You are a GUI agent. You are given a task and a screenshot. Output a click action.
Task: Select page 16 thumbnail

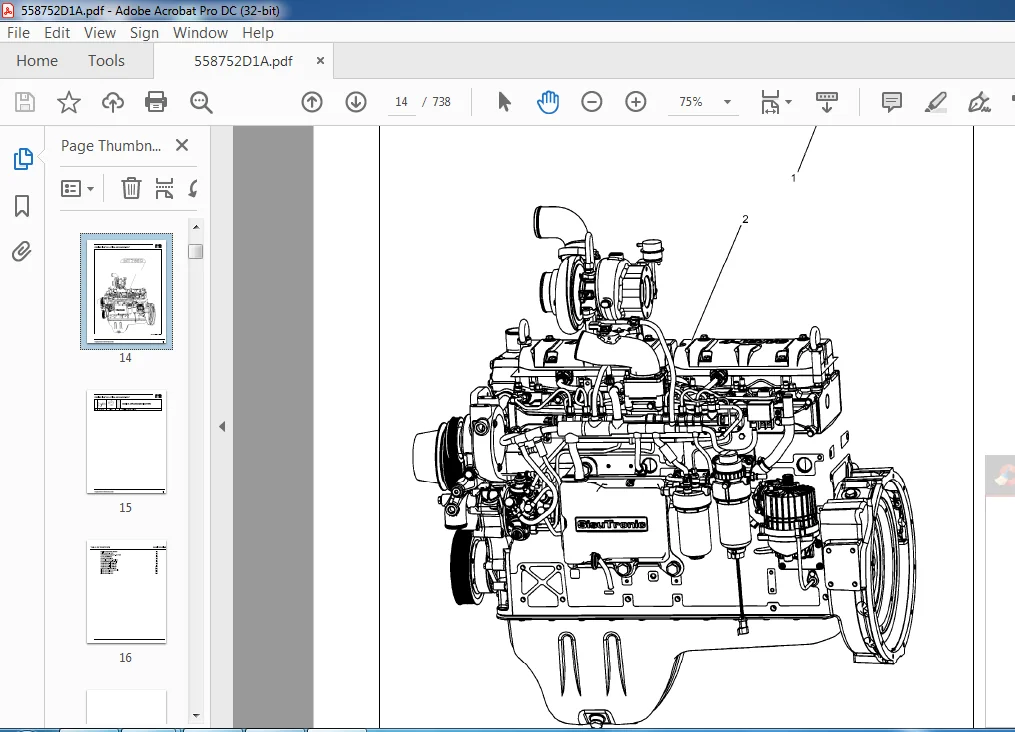pyautogui.click(x=126, y=592)
